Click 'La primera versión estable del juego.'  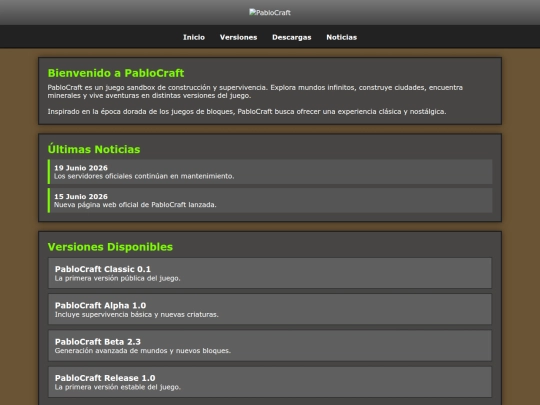(118, 387)
